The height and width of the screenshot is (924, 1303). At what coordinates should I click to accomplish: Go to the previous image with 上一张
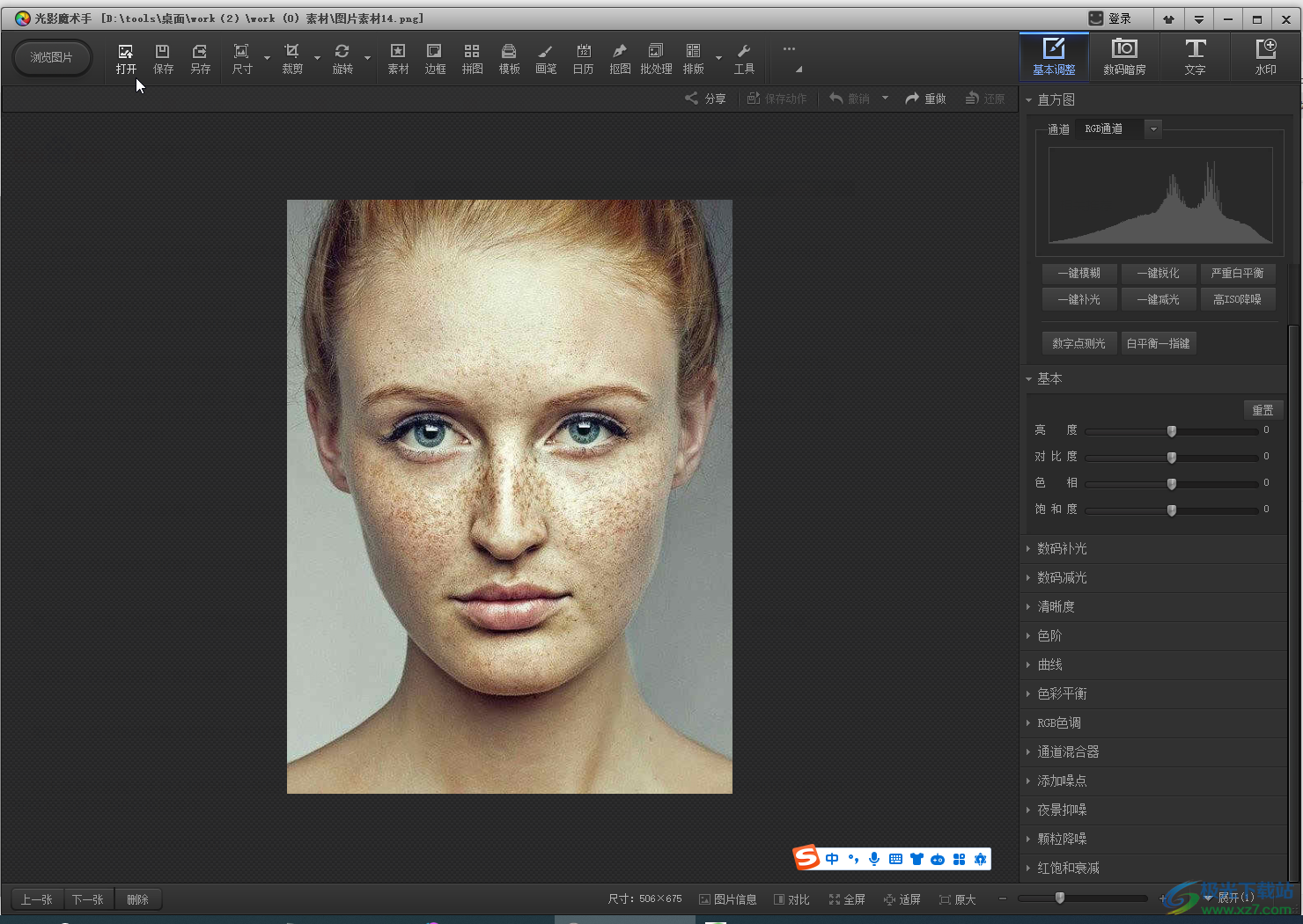point(37,899)
